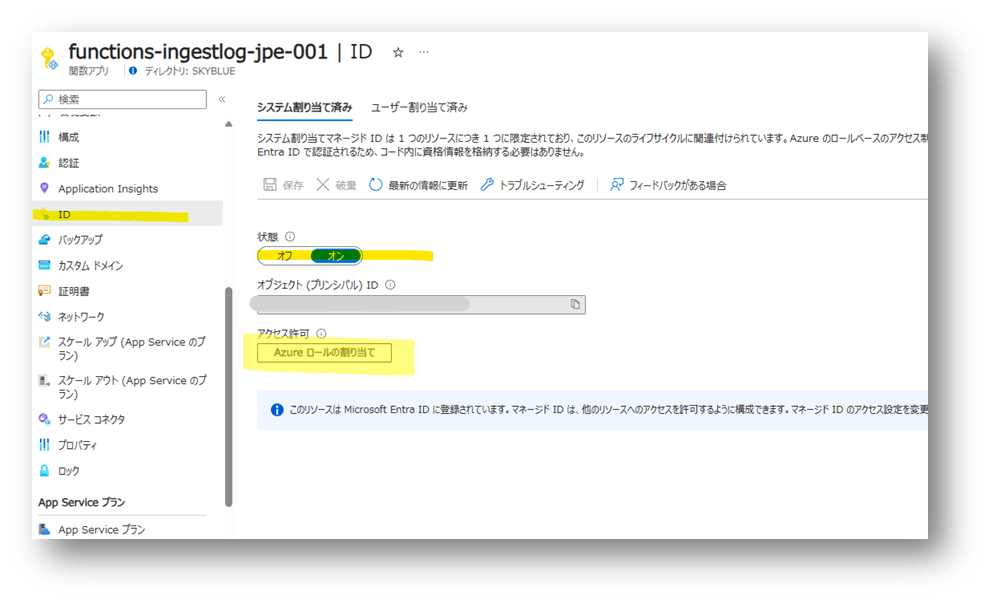
Task: Click the バックアップ cloud icon
Action: tap(44, 239)
